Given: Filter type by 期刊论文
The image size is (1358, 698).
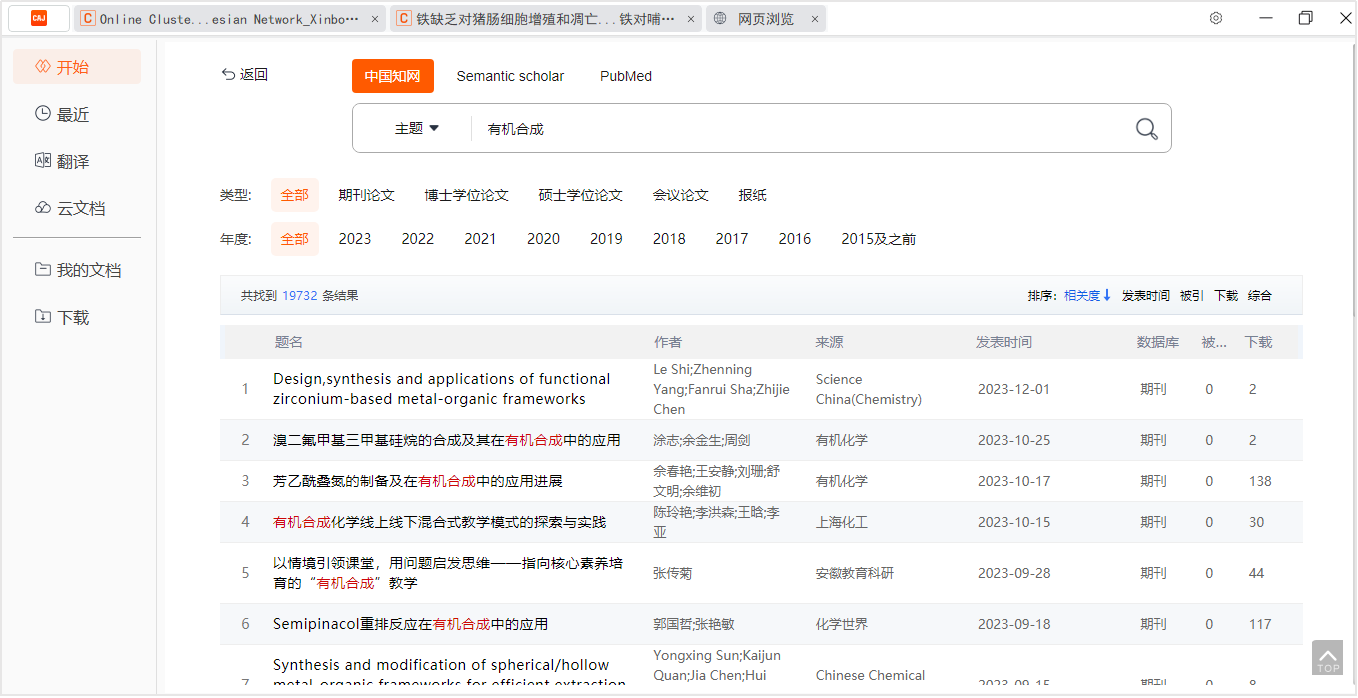Looking at the screenshot, I should coord(367,195).
